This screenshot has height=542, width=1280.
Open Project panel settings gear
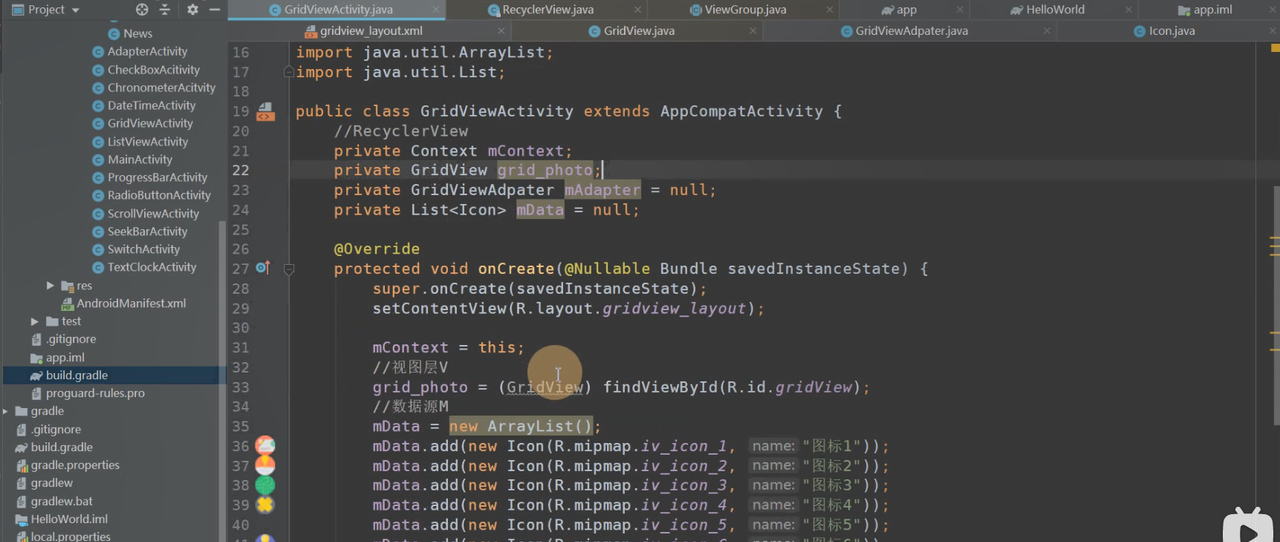tap(192, 10)
